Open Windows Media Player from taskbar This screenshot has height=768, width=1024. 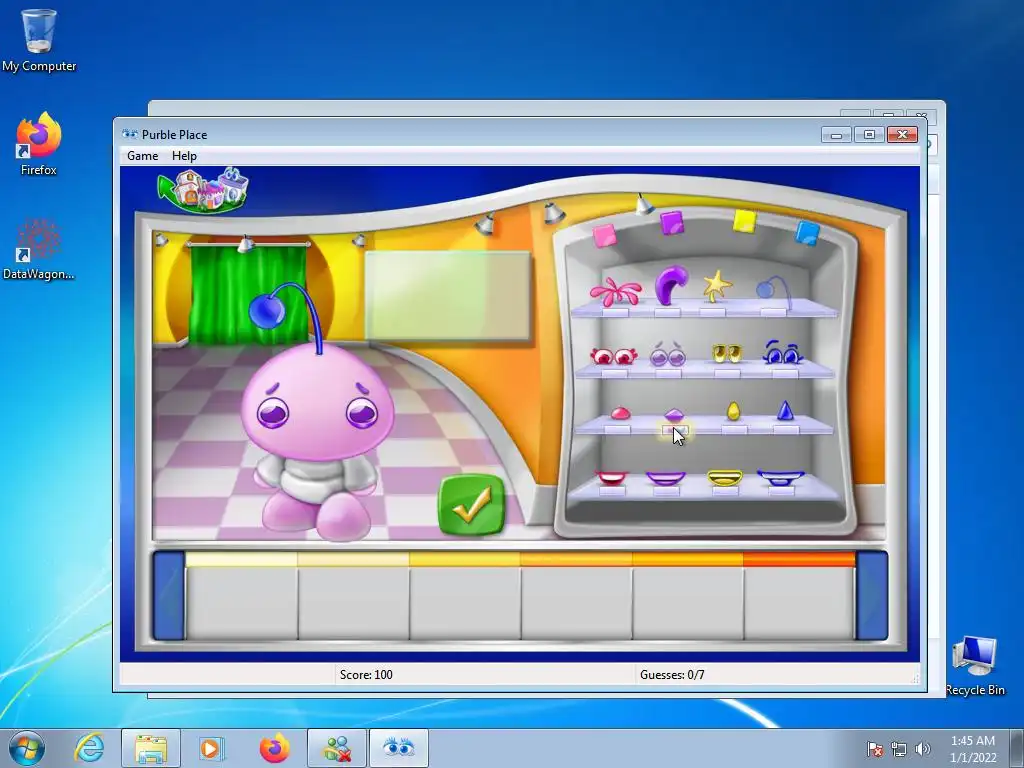point(211,748)
